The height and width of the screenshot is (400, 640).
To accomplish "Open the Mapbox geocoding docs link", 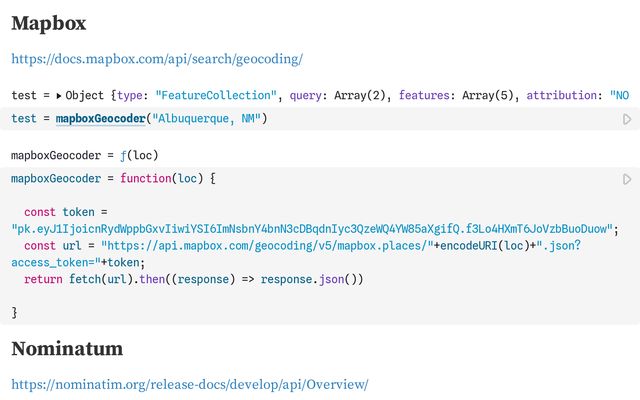I will pos(157,59).
